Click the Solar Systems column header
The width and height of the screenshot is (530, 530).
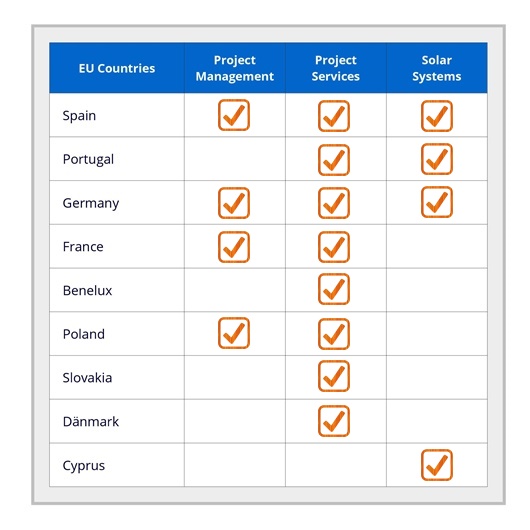(437, 68)
